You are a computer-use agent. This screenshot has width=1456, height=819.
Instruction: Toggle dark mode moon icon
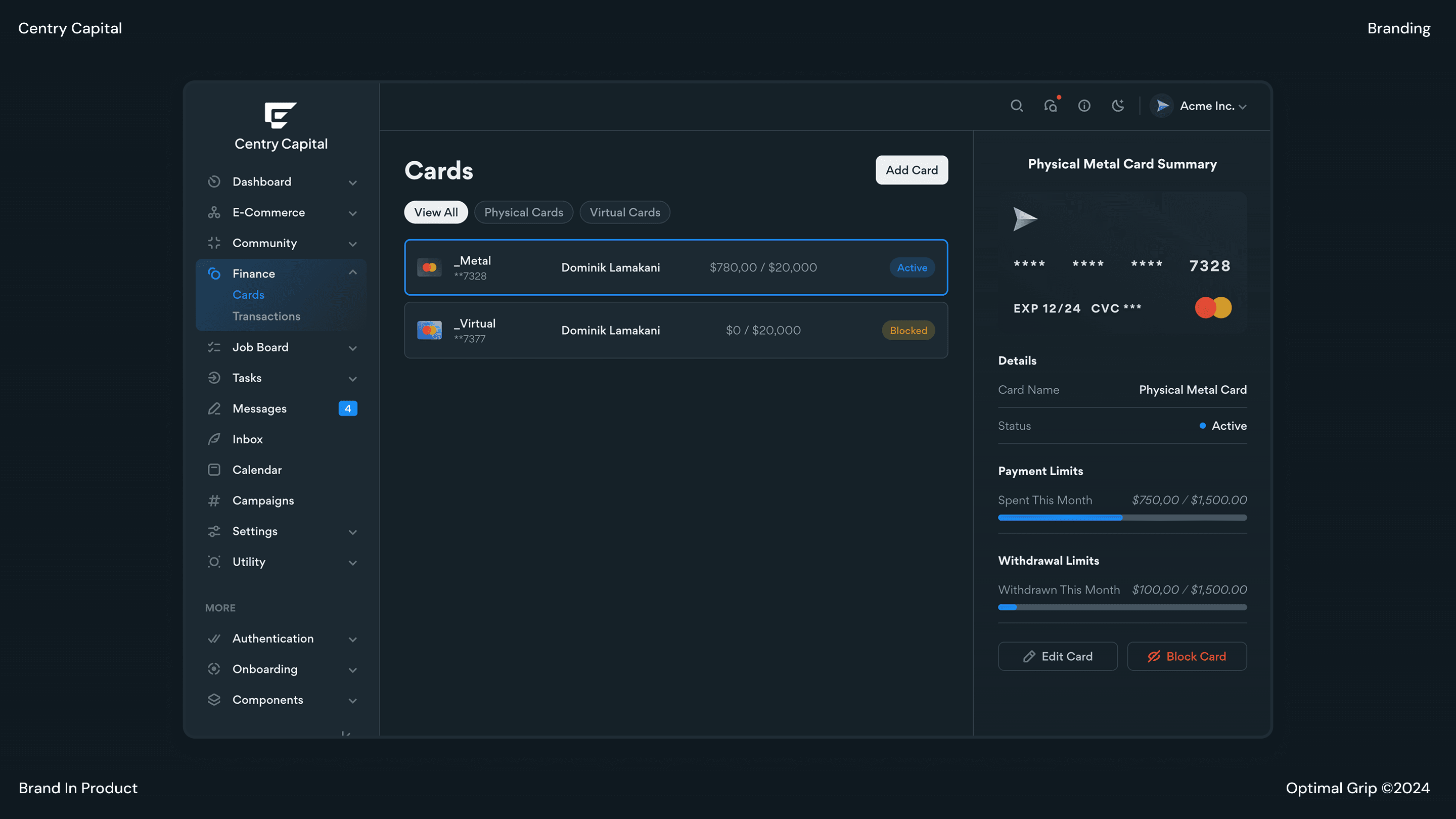[x=1117, y=106]
